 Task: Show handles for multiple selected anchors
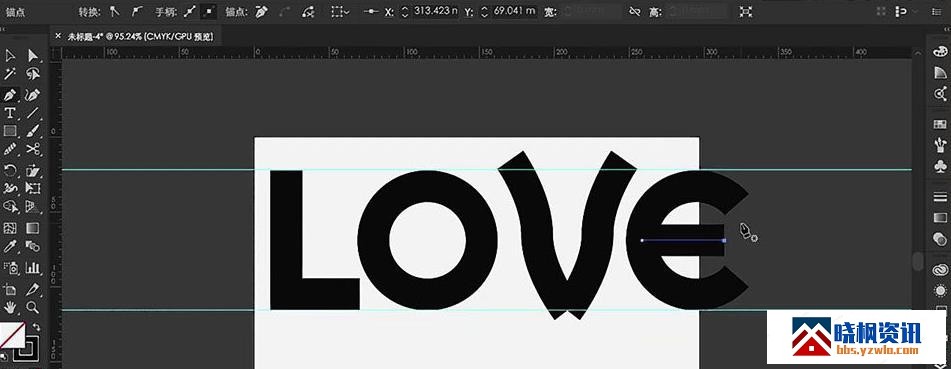190,11
